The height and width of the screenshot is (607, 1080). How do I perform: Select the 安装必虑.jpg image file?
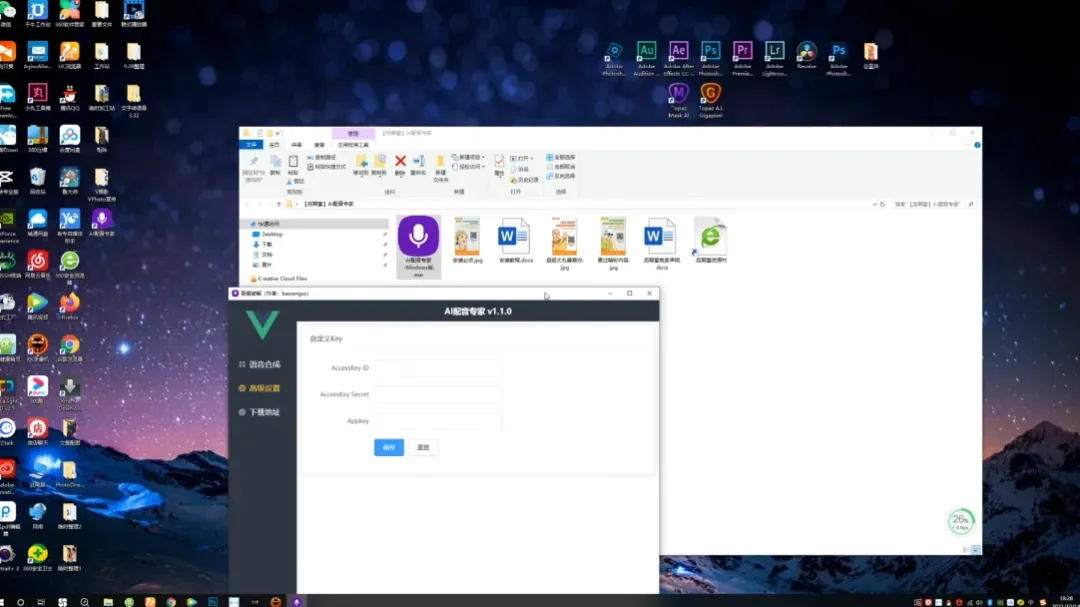pos(467,240)
